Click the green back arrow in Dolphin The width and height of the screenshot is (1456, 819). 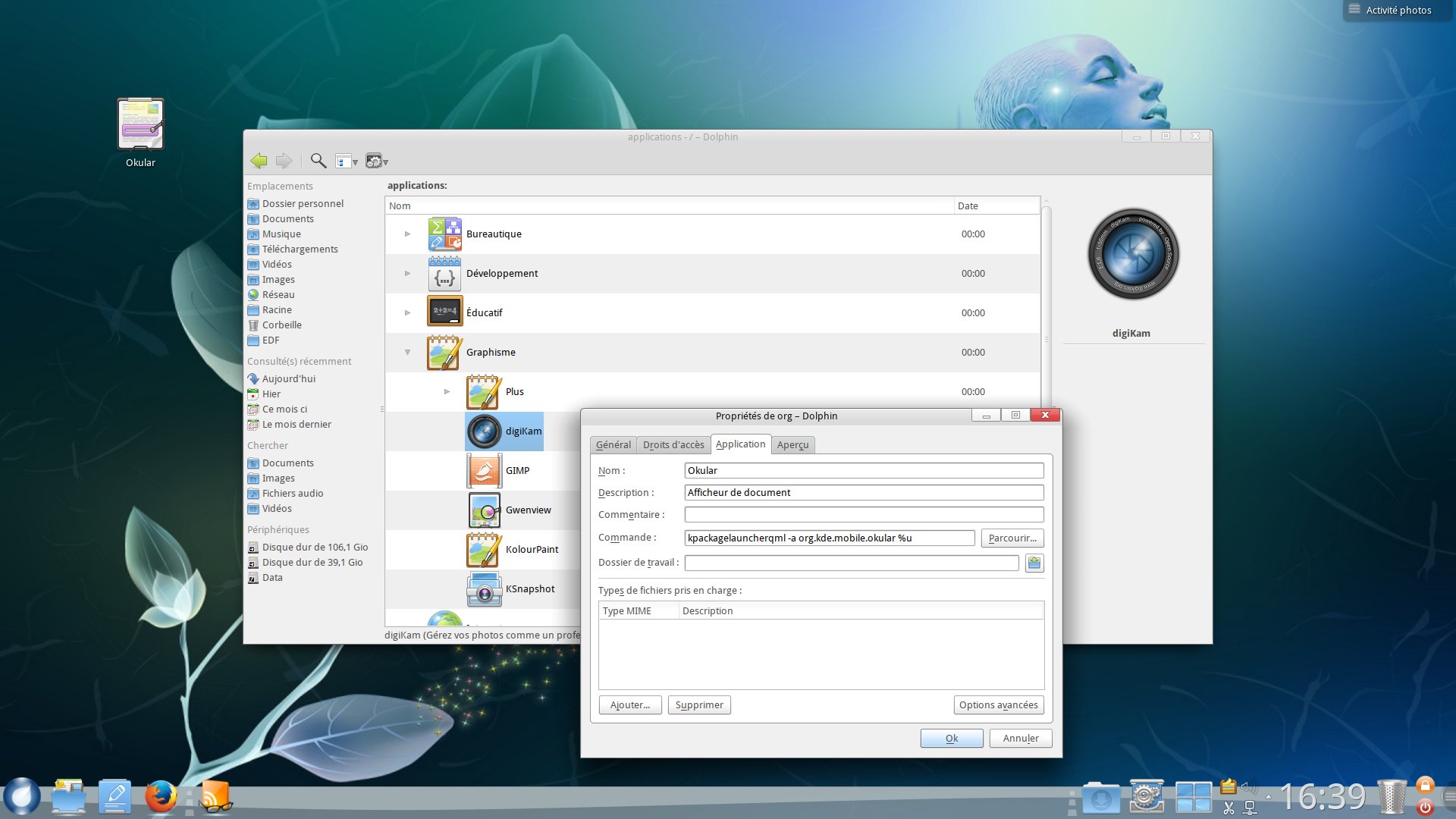[x=259, y=161]
